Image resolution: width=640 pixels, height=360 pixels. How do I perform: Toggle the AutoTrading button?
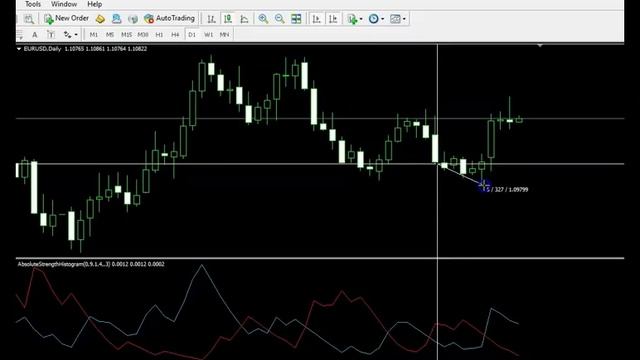click(x=169, y=18)
